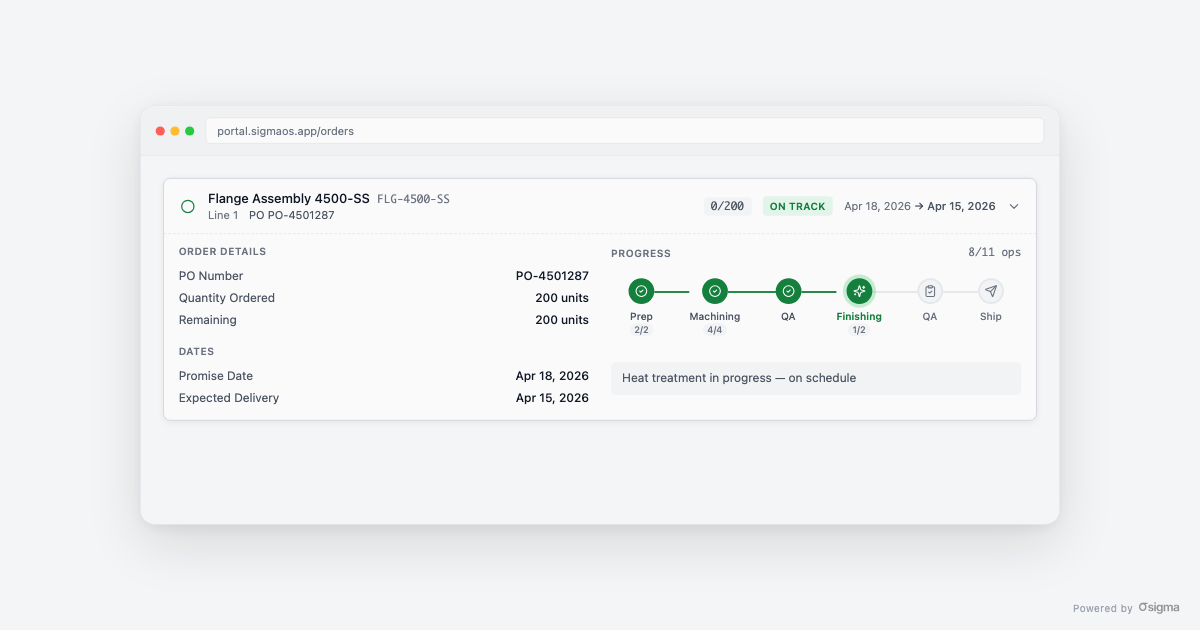Switch to the PROGRESS section
1200x630 pixels.
(x=641, y=253)
